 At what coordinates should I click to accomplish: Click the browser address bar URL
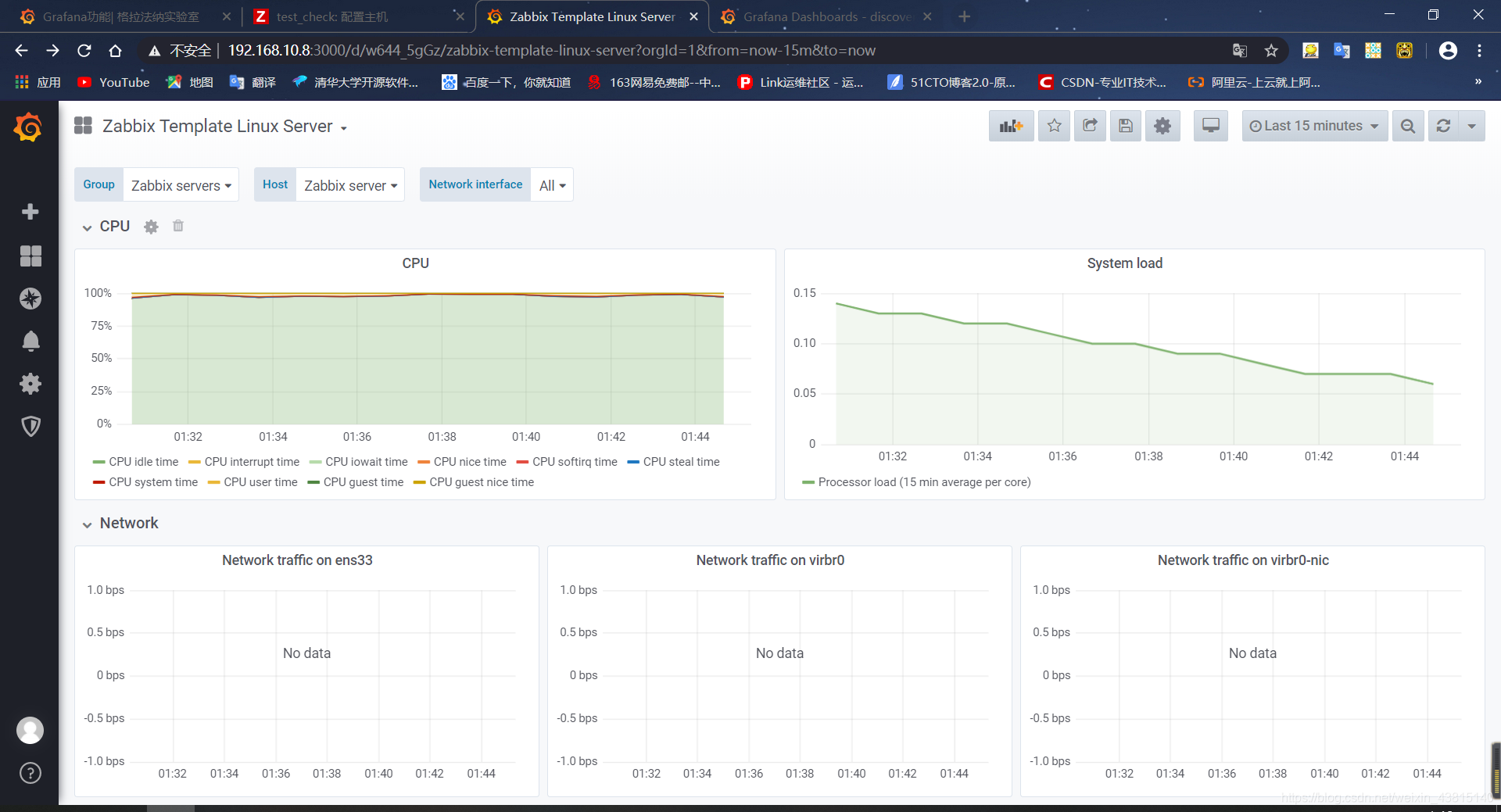(551, 51)
